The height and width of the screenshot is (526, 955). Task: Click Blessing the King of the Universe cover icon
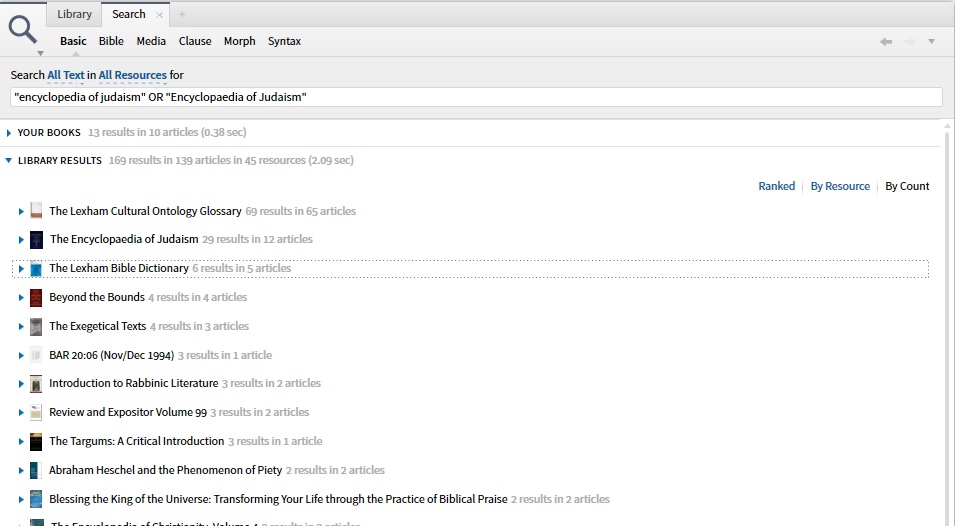click(37, 499)
